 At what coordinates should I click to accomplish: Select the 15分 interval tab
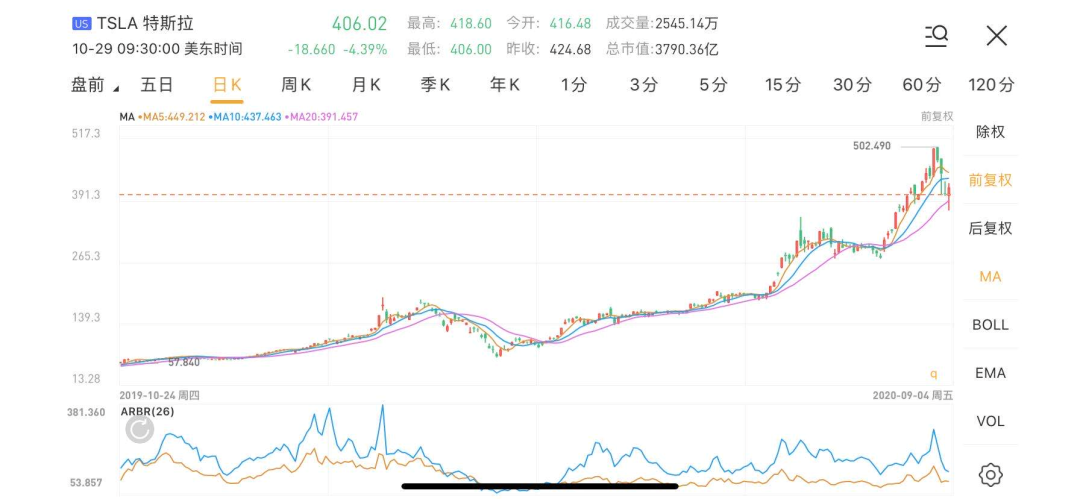pos(784,85)
